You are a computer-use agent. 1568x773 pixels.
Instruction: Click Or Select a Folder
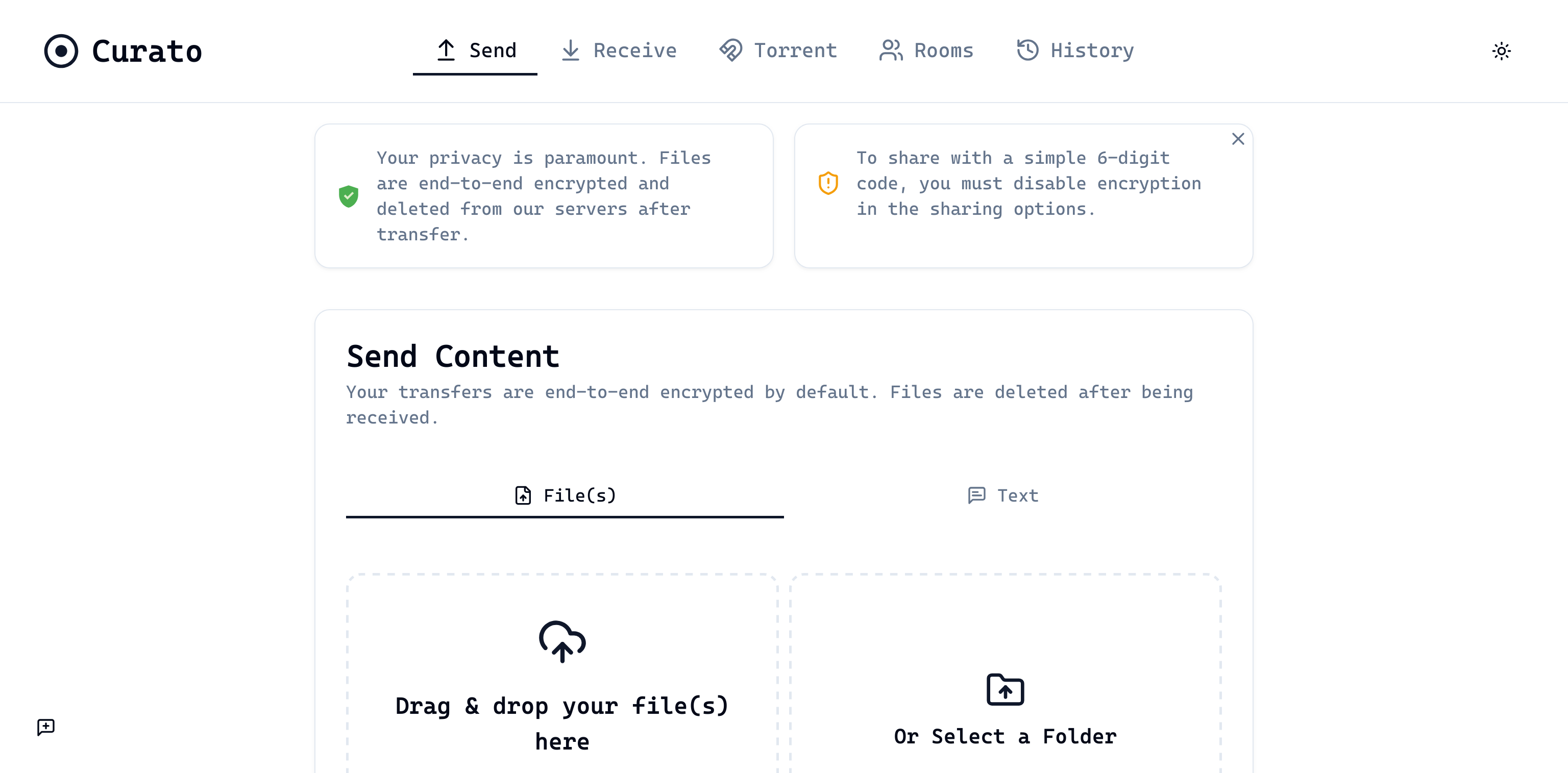pyautogui.click(x=1004, y=736)
